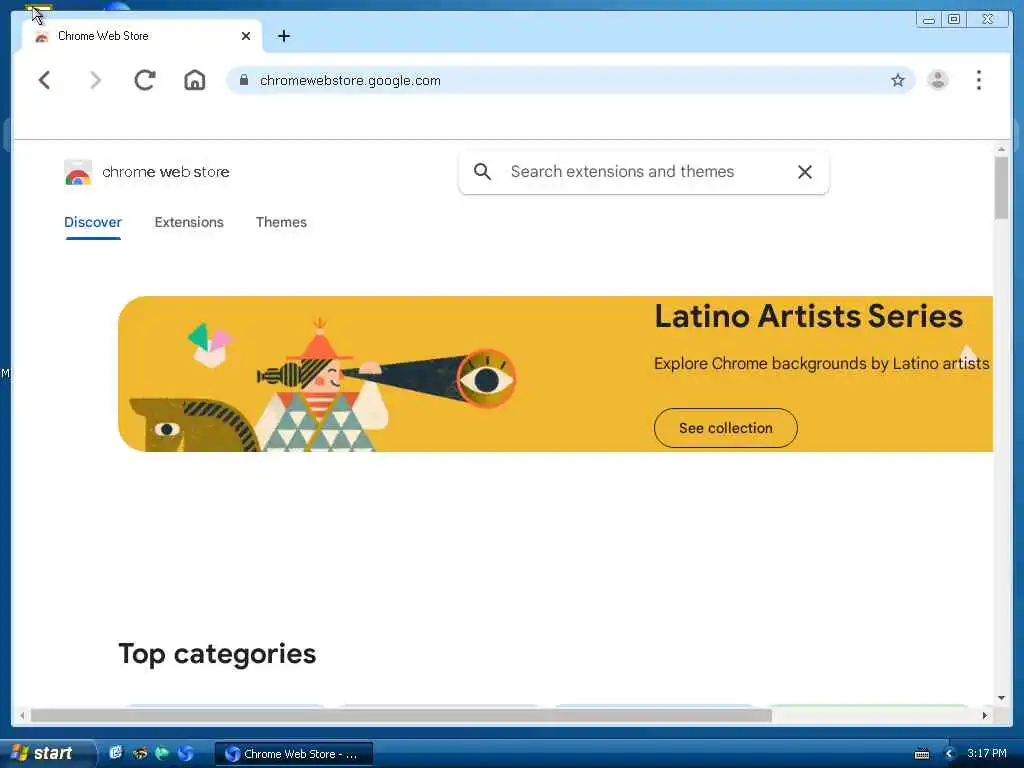Switch to the Discover tab
Screen dimensions: 1024x768
(x=93, y=222)
